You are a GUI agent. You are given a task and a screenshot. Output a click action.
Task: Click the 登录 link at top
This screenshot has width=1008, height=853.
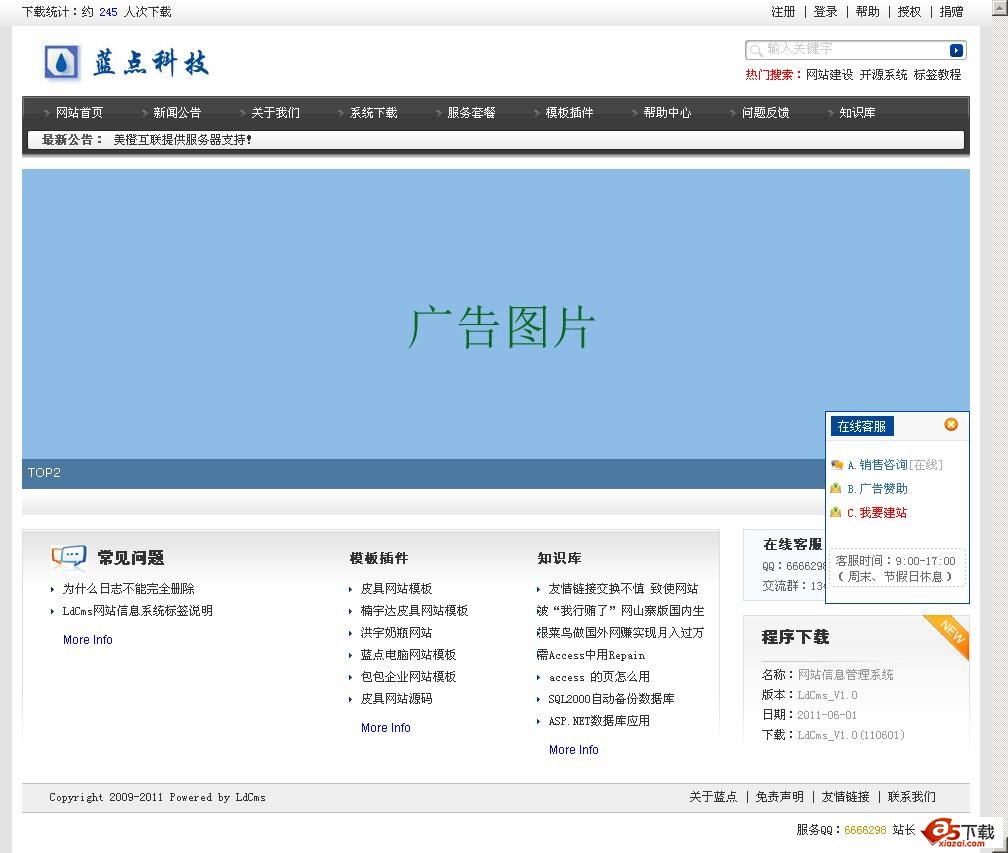tap(825, 12)
